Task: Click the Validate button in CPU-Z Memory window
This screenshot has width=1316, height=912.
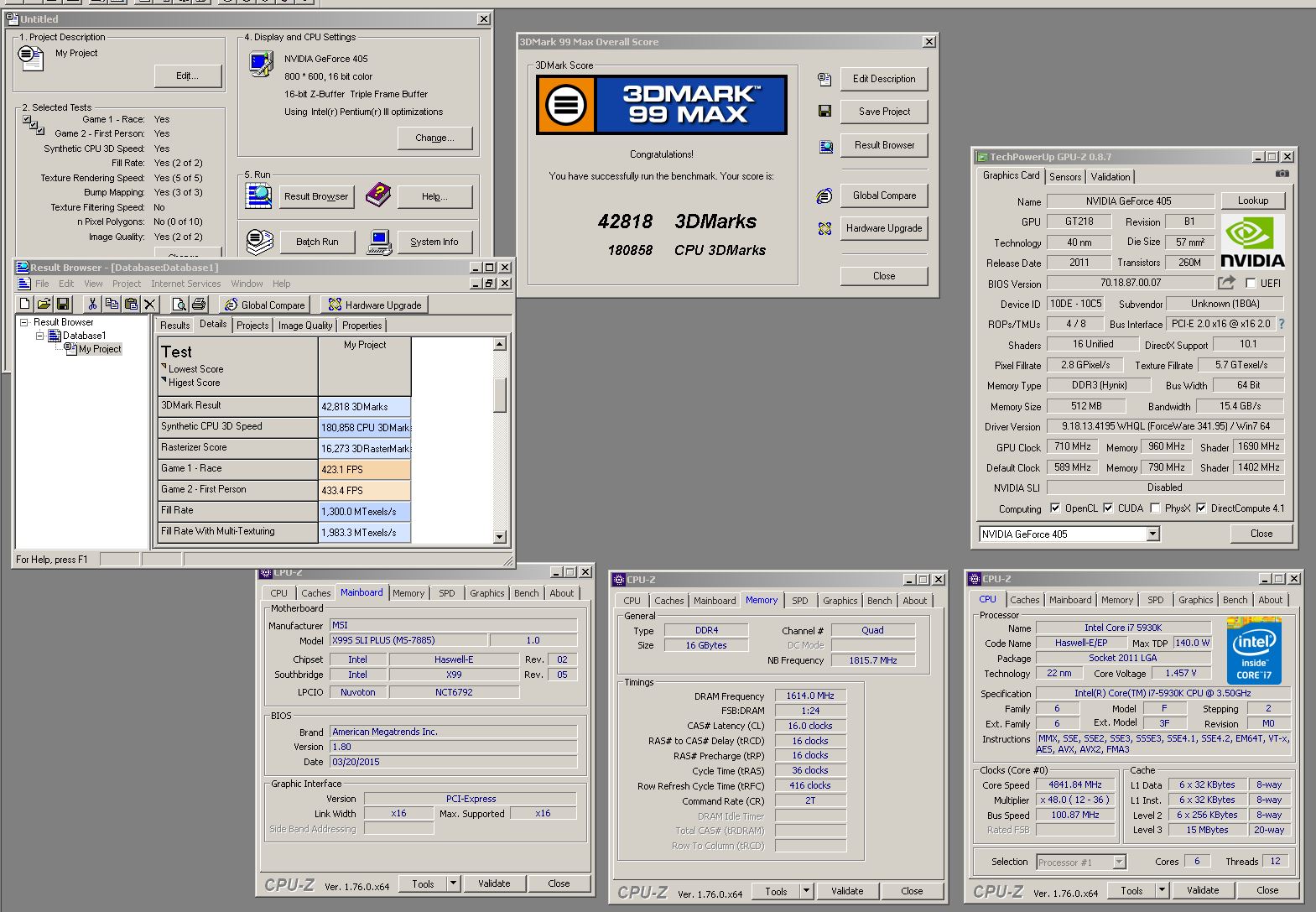Action: click(847, 891)
